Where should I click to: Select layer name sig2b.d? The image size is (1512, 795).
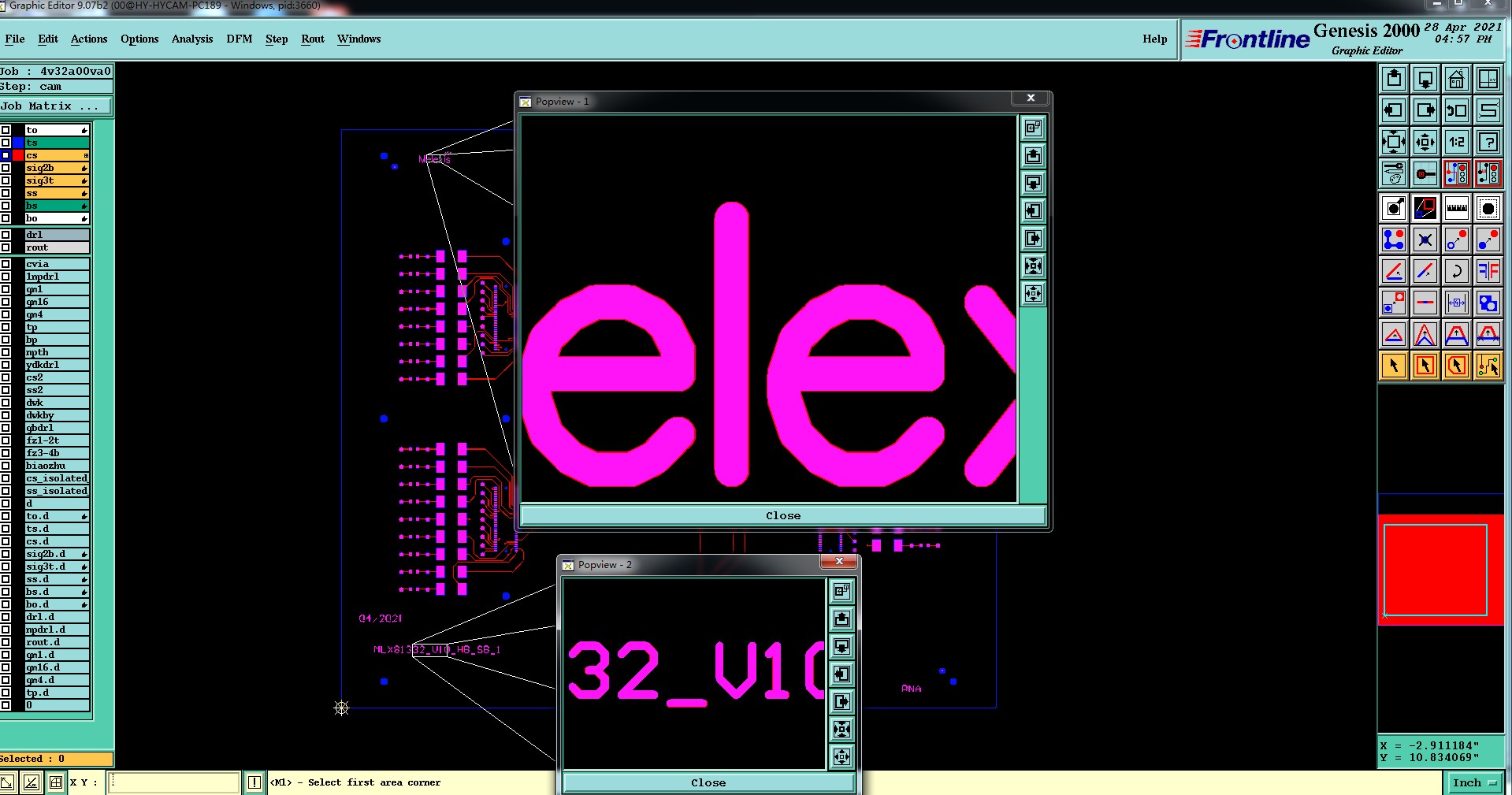57,554
